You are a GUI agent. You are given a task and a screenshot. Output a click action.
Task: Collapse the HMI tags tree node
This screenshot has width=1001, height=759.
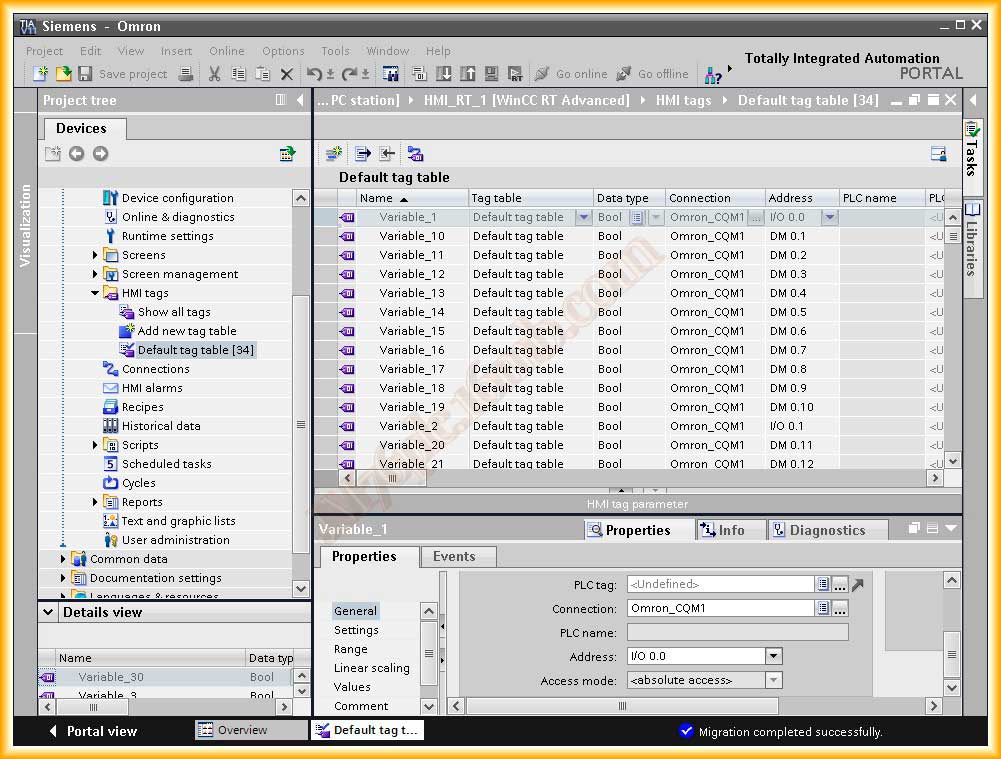tap(96, 293)
